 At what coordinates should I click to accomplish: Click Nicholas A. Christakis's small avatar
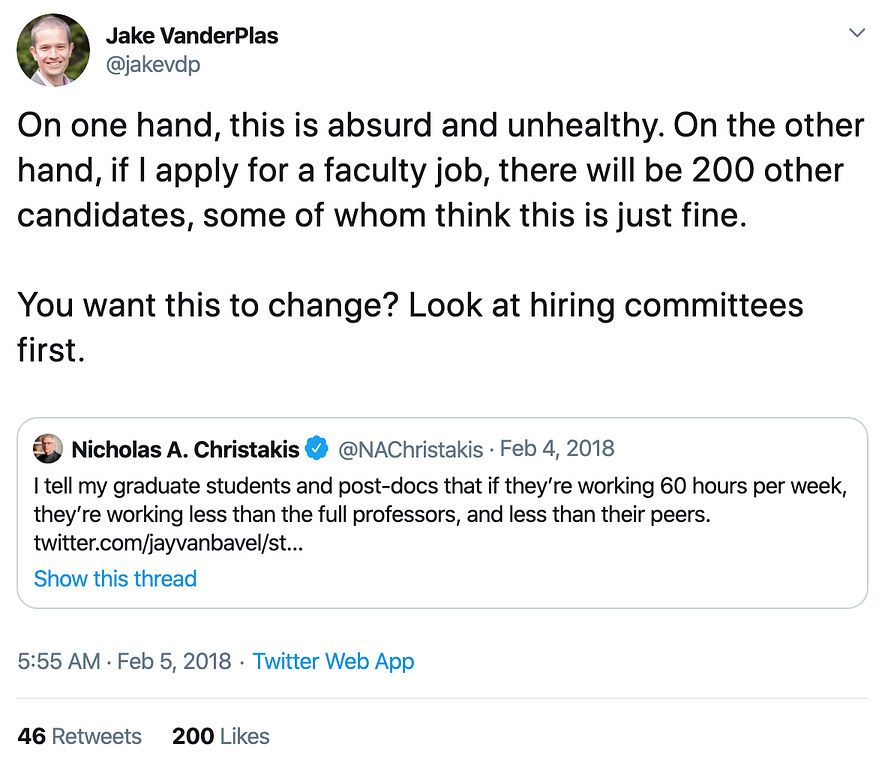pyautogui.click(x=48, y=449)
